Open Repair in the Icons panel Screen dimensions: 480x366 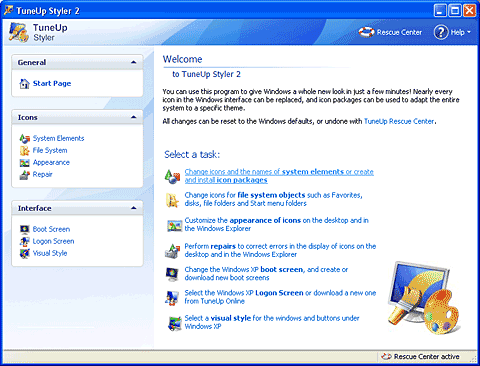[x=42, y=174]
